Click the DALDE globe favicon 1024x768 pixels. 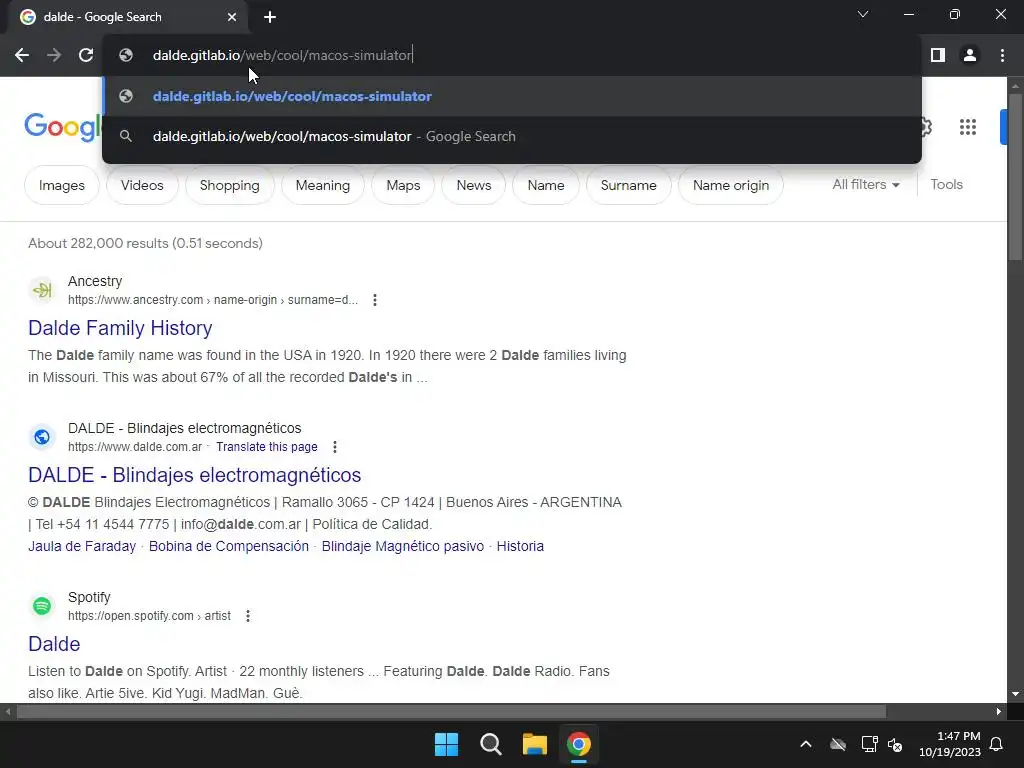(x=42, y=437)
